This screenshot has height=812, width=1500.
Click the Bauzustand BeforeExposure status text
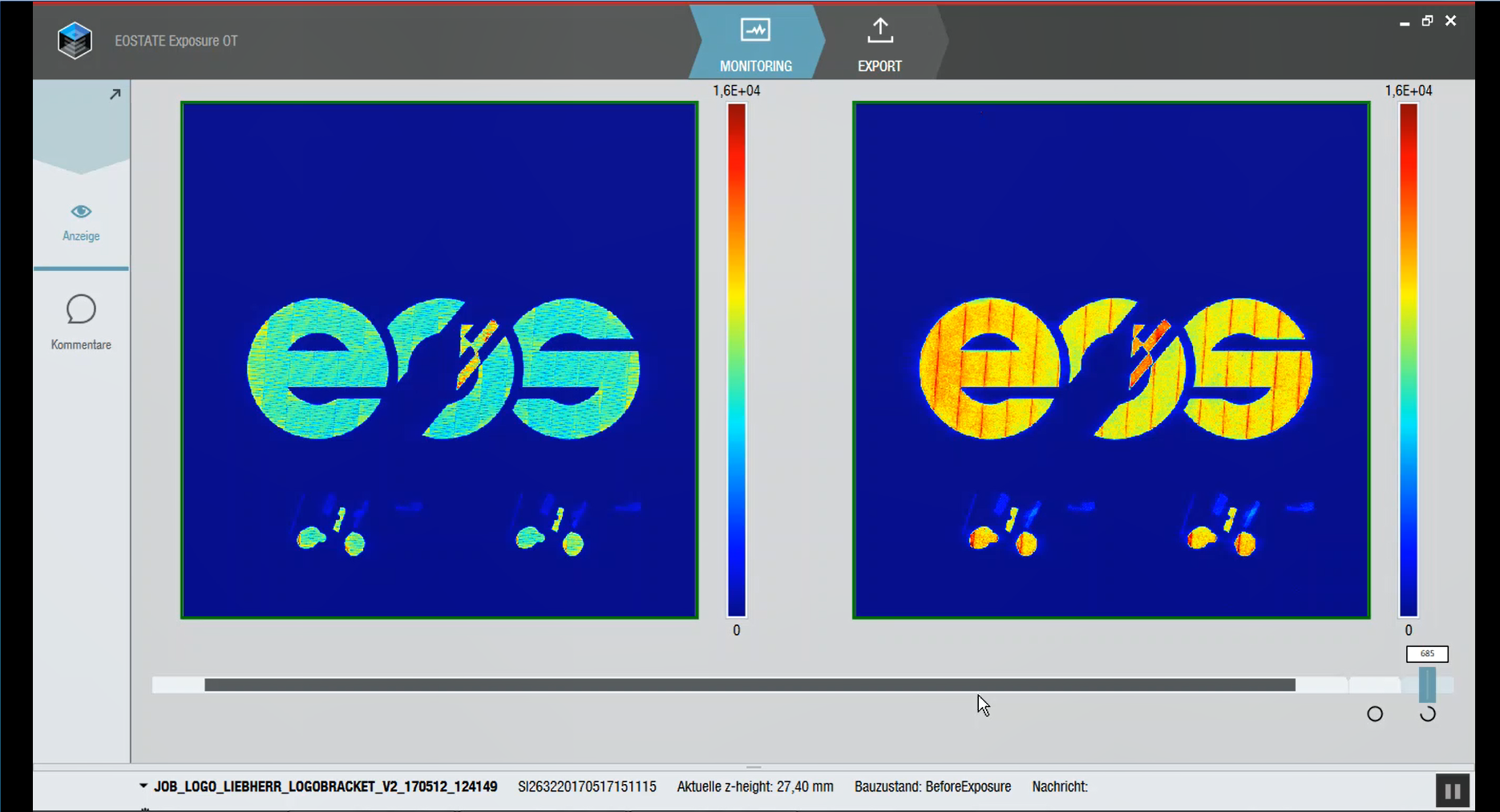[x=932, y=786]
